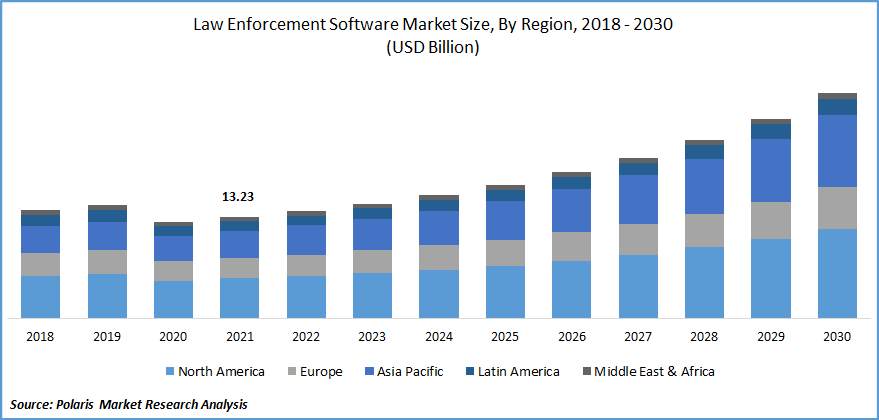Click the Asia Pacific segment of 2026 bar

click(x=571, y=210)
